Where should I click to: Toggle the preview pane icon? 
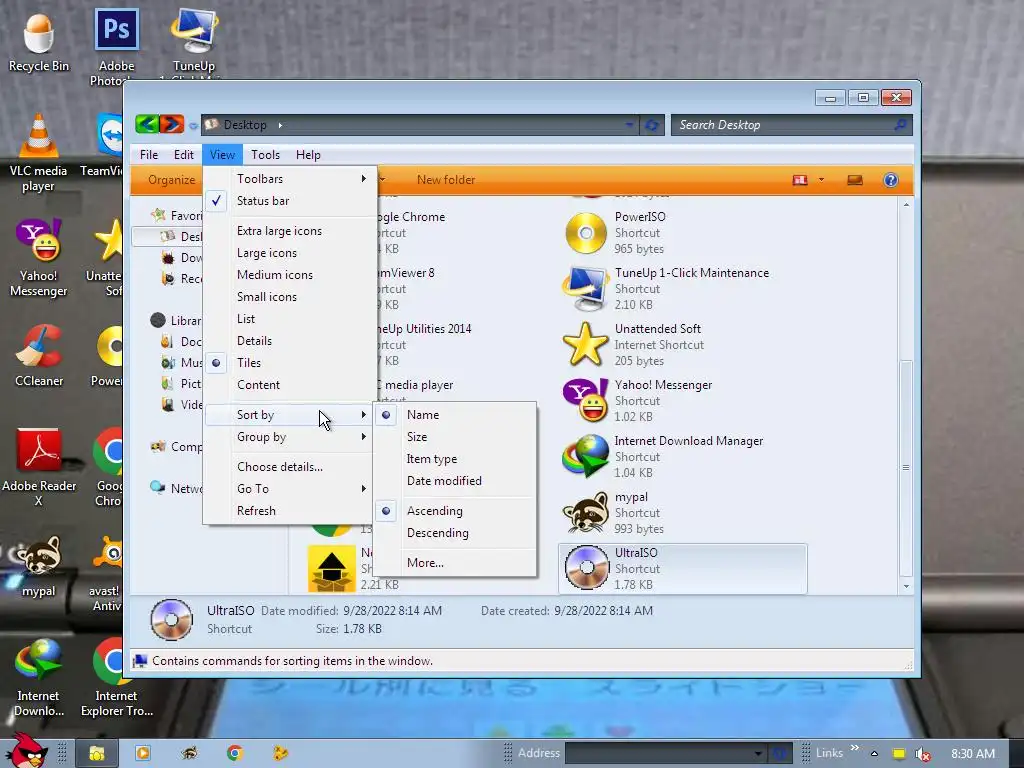[855, 180]
